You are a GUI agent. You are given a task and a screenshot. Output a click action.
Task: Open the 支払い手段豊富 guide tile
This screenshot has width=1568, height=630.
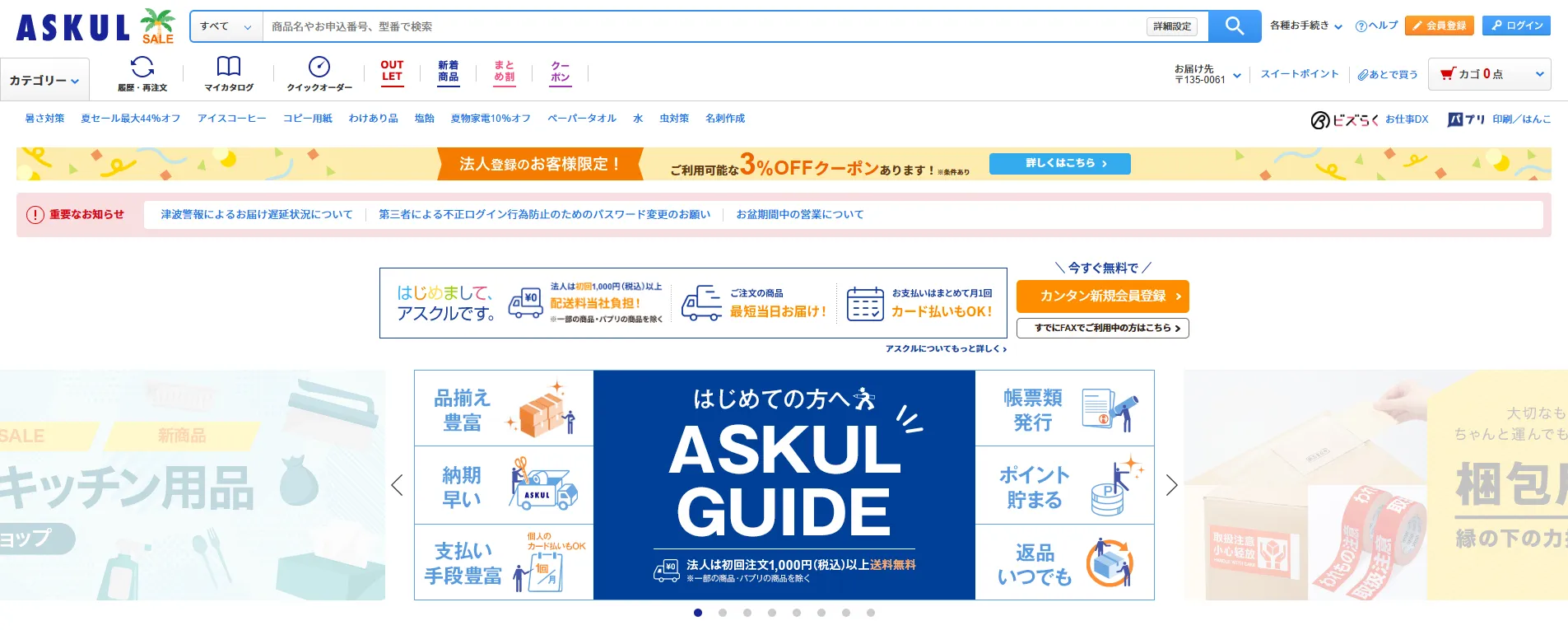click(504, 562)
